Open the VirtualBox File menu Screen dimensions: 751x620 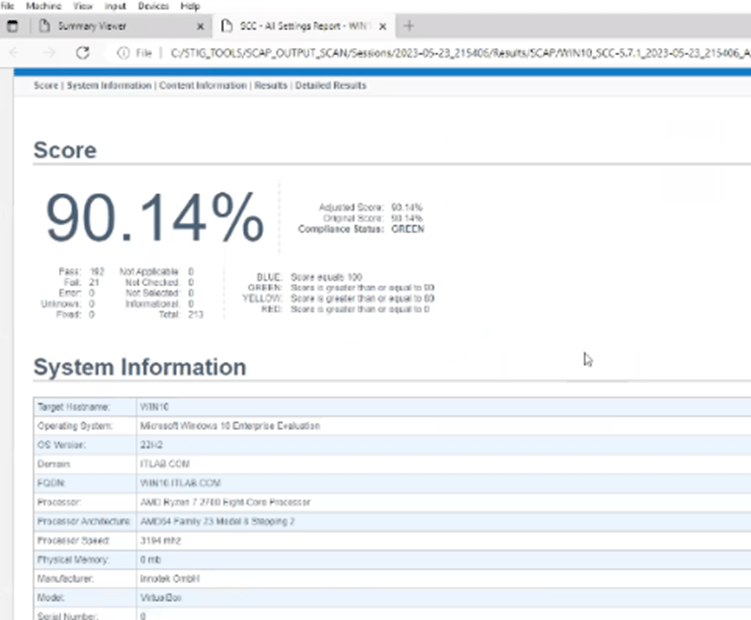[x=8, y=6]
